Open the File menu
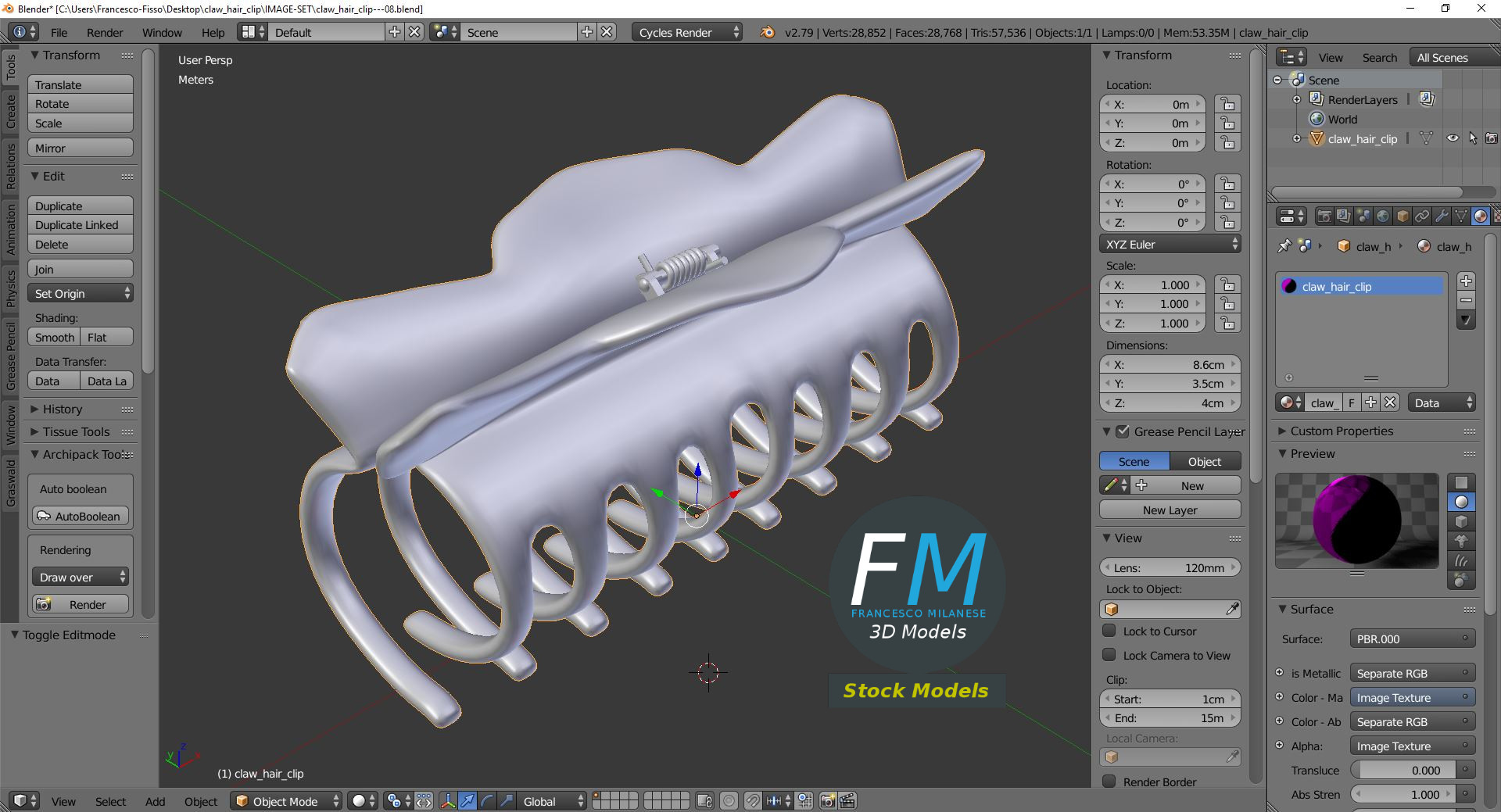Viewport: 1501px width, 812px height. (59, 32)
